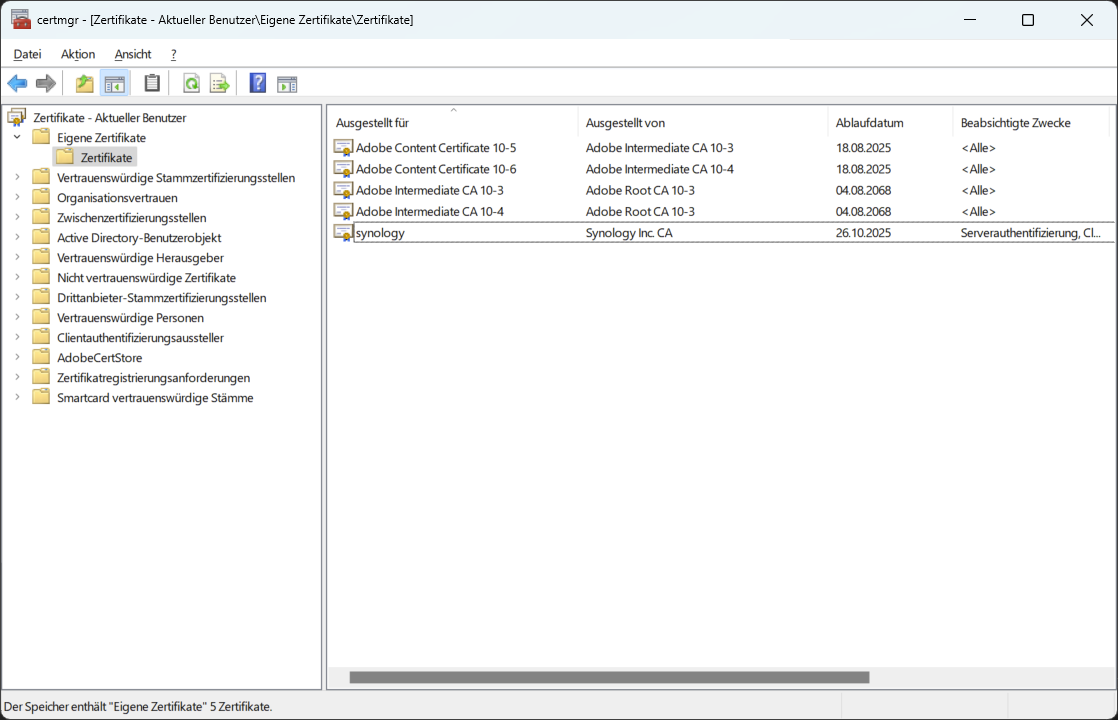
Task: Expand Zertifikatregistrierungsanforderungen node arrow
Action: click(17, 376)
